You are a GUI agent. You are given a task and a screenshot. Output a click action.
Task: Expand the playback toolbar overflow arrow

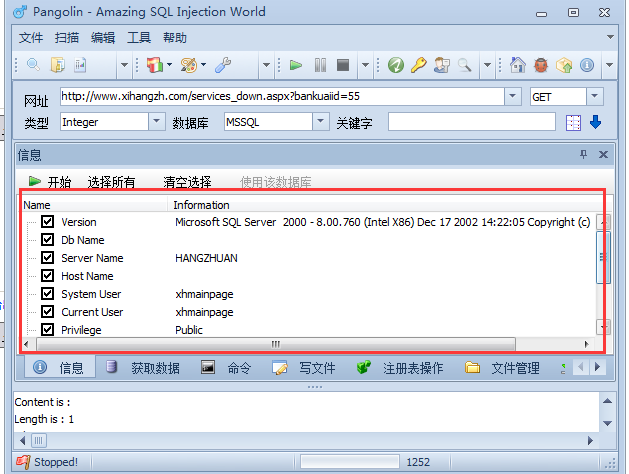coord(365,65)
